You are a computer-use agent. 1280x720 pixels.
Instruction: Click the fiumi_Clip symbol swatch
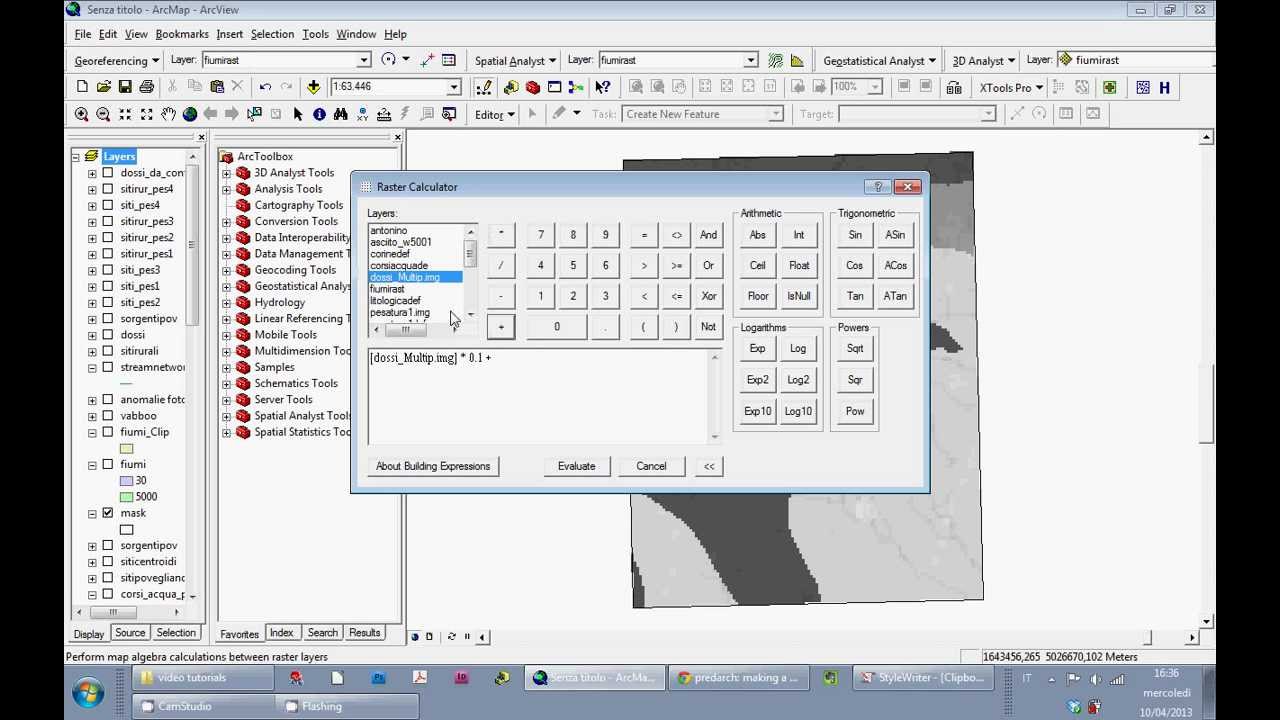click(126, 449)
